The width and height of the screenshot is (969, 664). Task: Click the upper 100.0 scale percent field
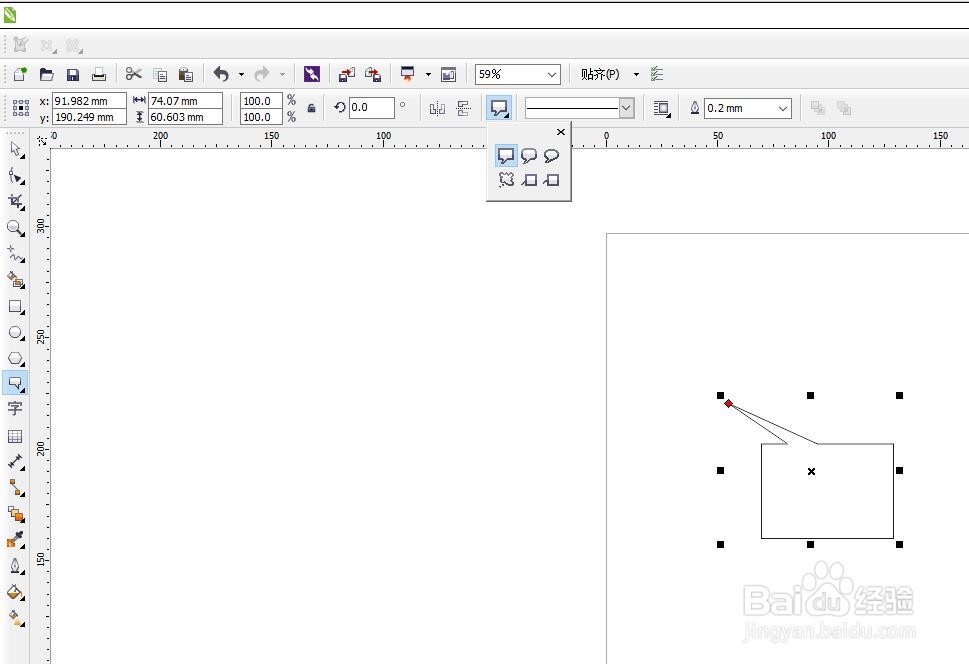[261, 101]
